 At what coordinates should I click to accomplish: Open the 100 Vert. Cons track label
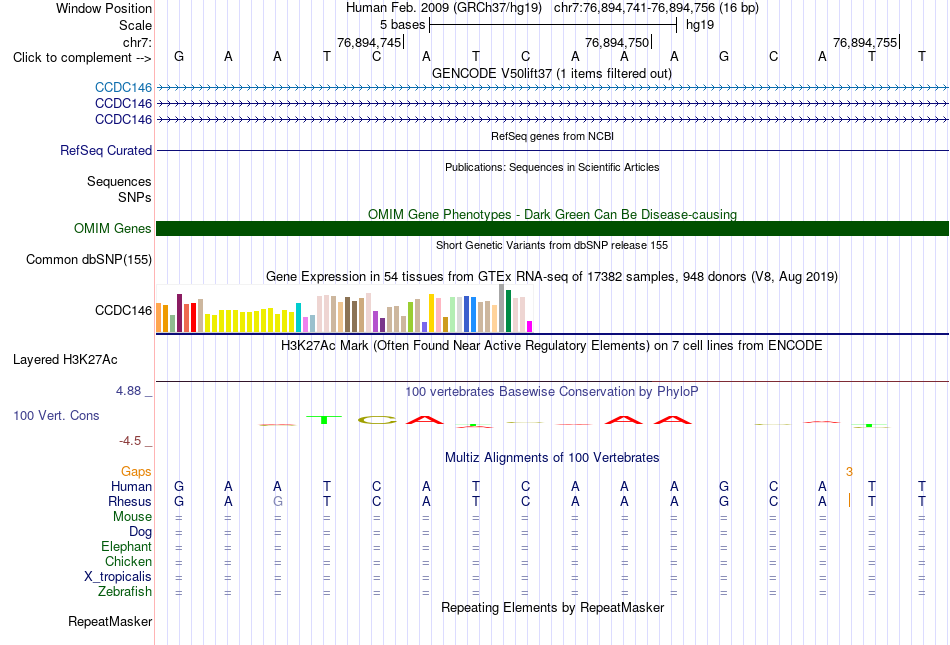56,415
